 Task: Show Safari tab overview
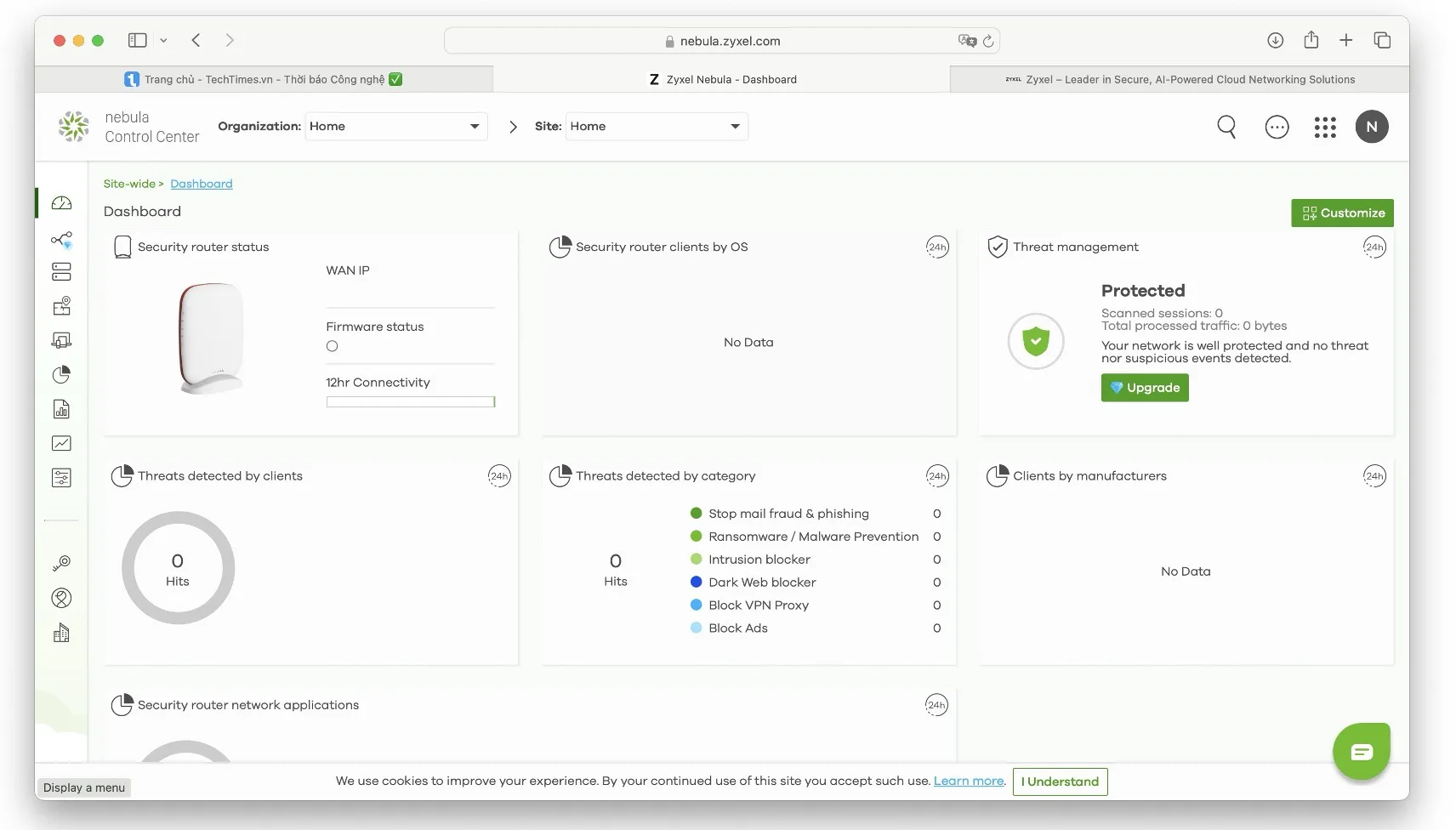[1382, 40]
